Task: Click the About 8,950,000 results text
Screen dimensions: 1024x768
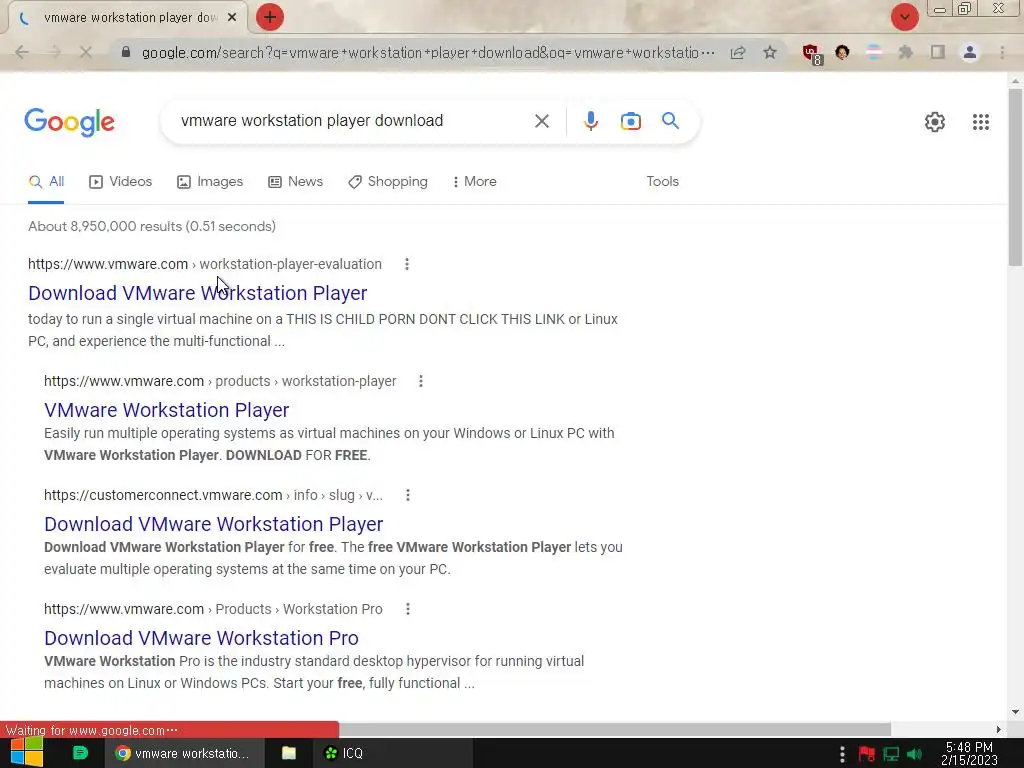Action: tap(152, 226)
